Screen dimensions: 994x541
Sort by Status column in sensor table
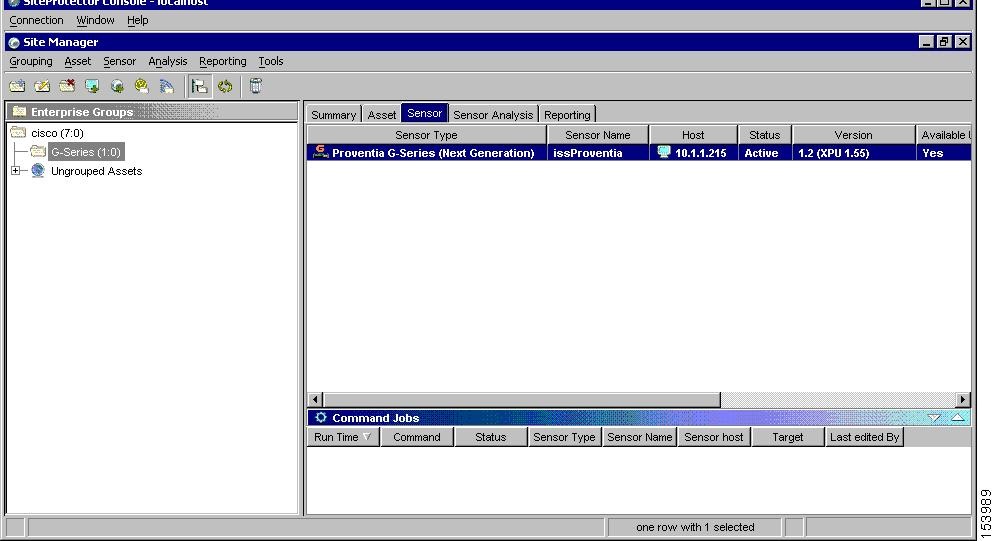pyautogui.click(x=765, y=135)
